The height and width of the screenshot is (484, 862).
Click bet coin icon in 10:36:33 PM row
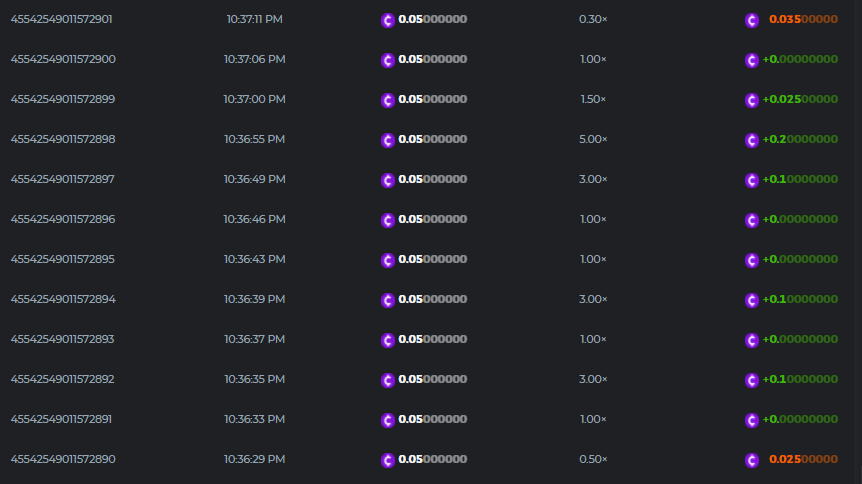388,420
